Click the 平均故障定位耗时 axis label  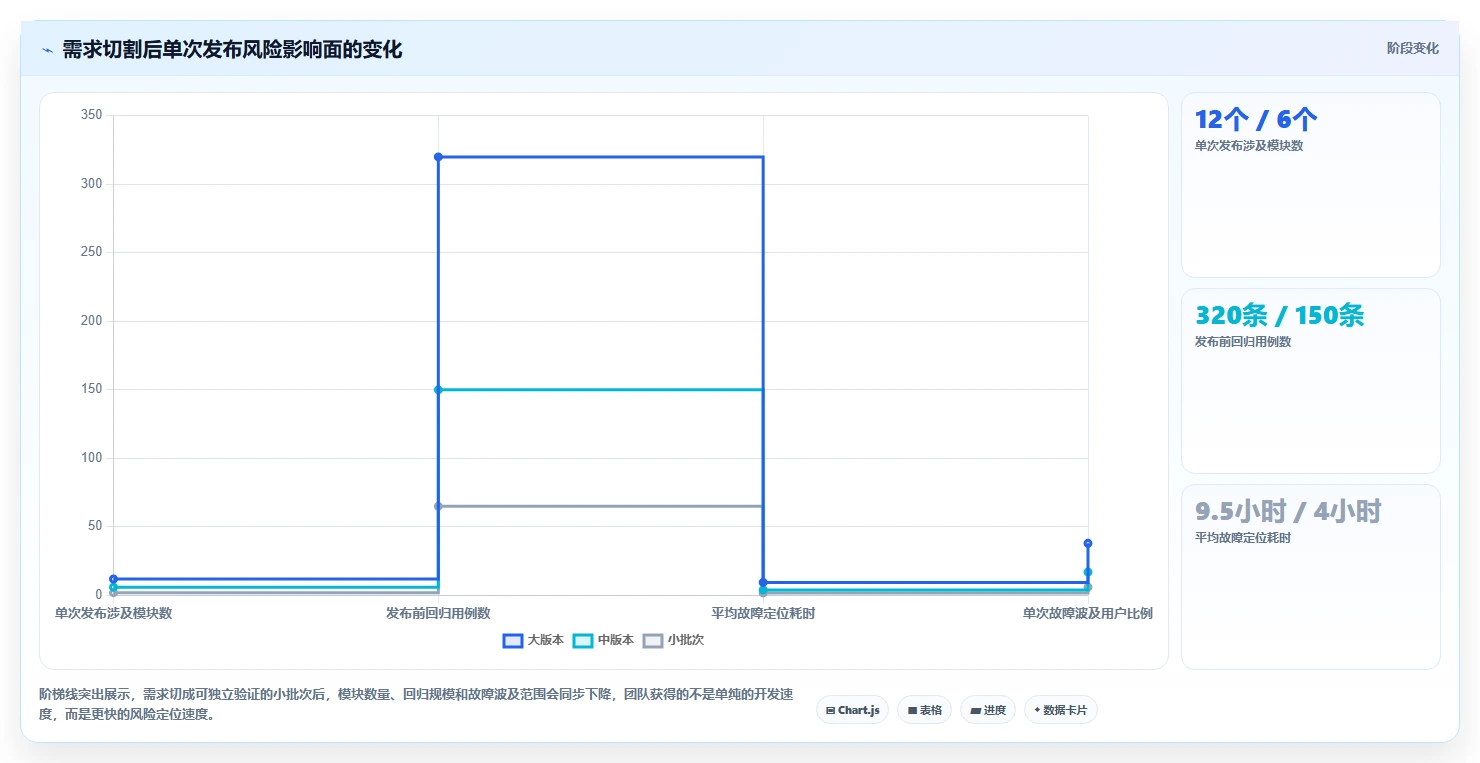pyautogui.click(x=763, y=613)
